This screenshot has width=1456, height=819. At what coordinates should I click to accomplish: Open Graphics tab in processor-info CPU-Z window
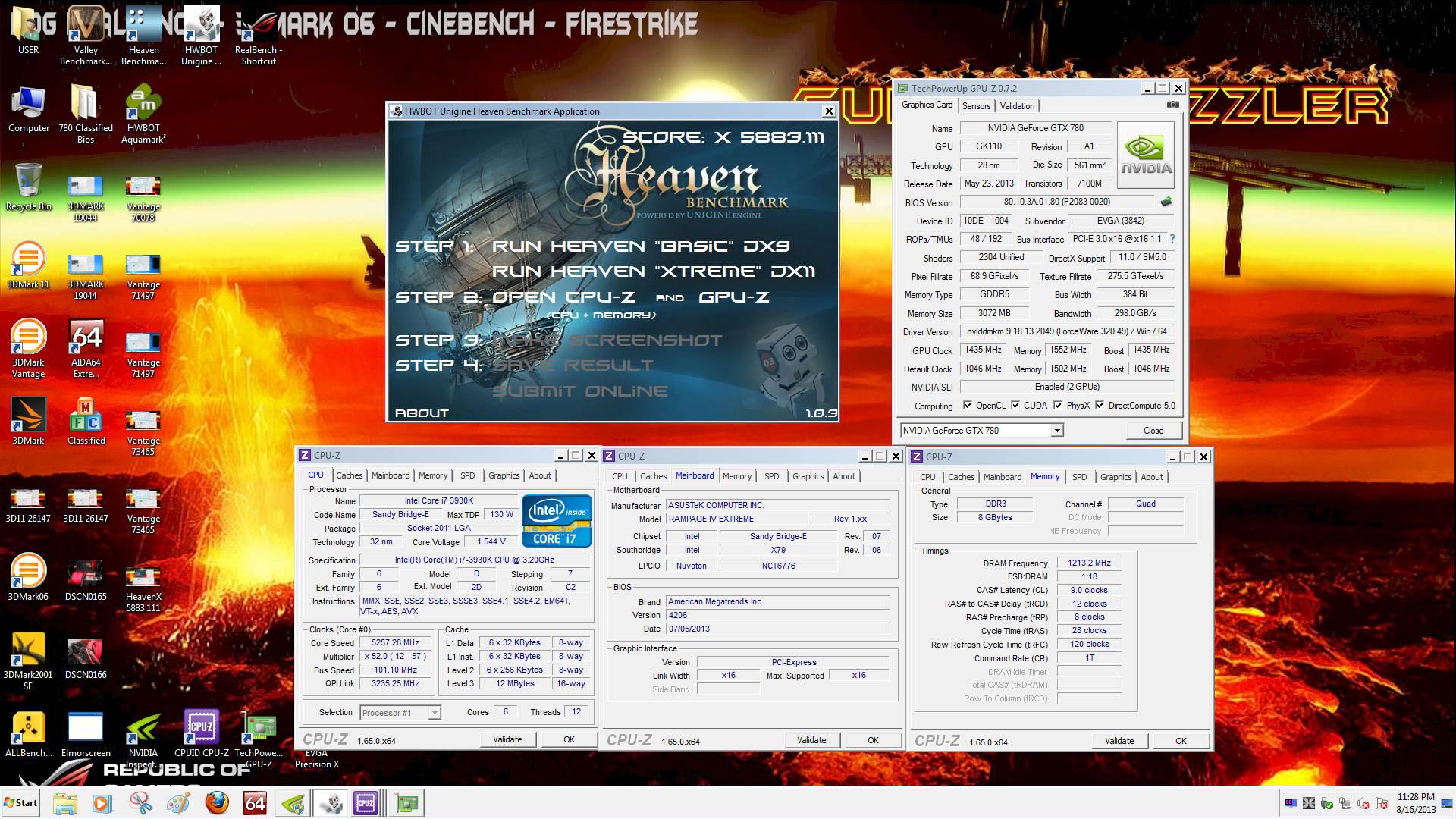tap(504, 475)
